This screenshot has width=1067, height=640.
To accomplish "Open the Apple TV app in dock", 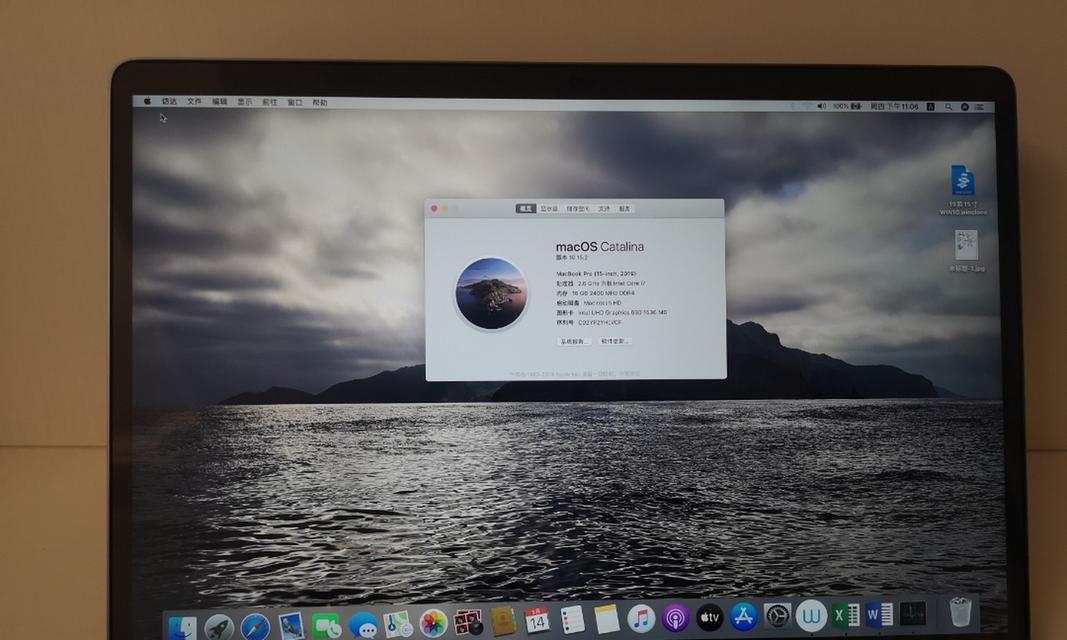I will click(x=709, y=617).
